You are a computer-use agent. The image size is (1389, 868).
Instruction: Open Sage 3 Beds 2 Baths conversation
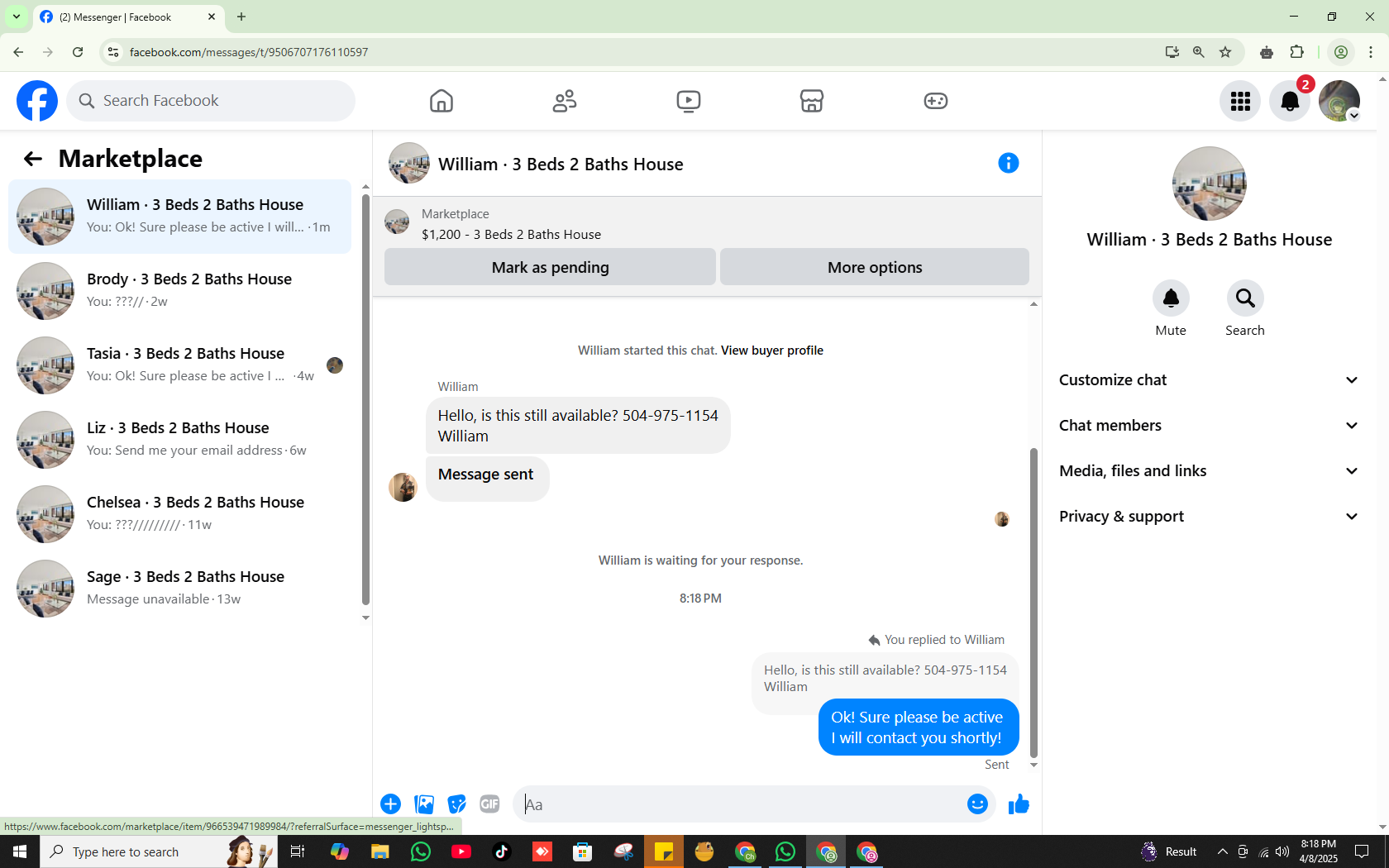[x=179, y=589]
